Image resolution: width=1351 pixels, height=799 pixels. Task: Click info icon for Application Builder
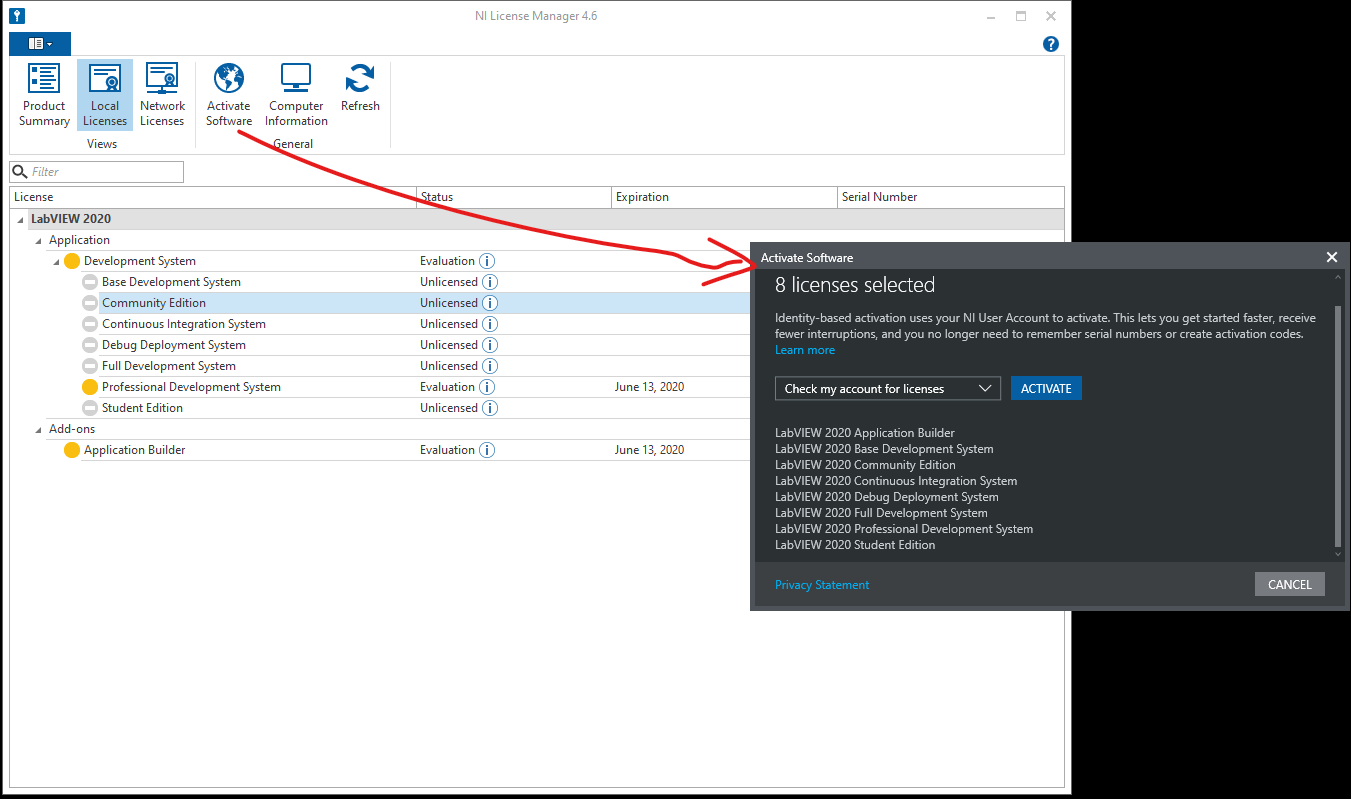pyautogui.click(x=488, y=450)
